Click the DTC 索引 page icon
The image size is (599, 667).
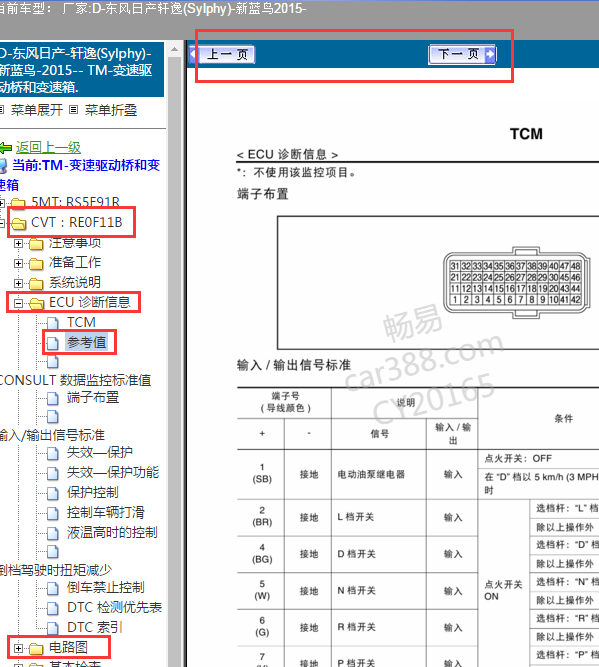coord(53,629)
